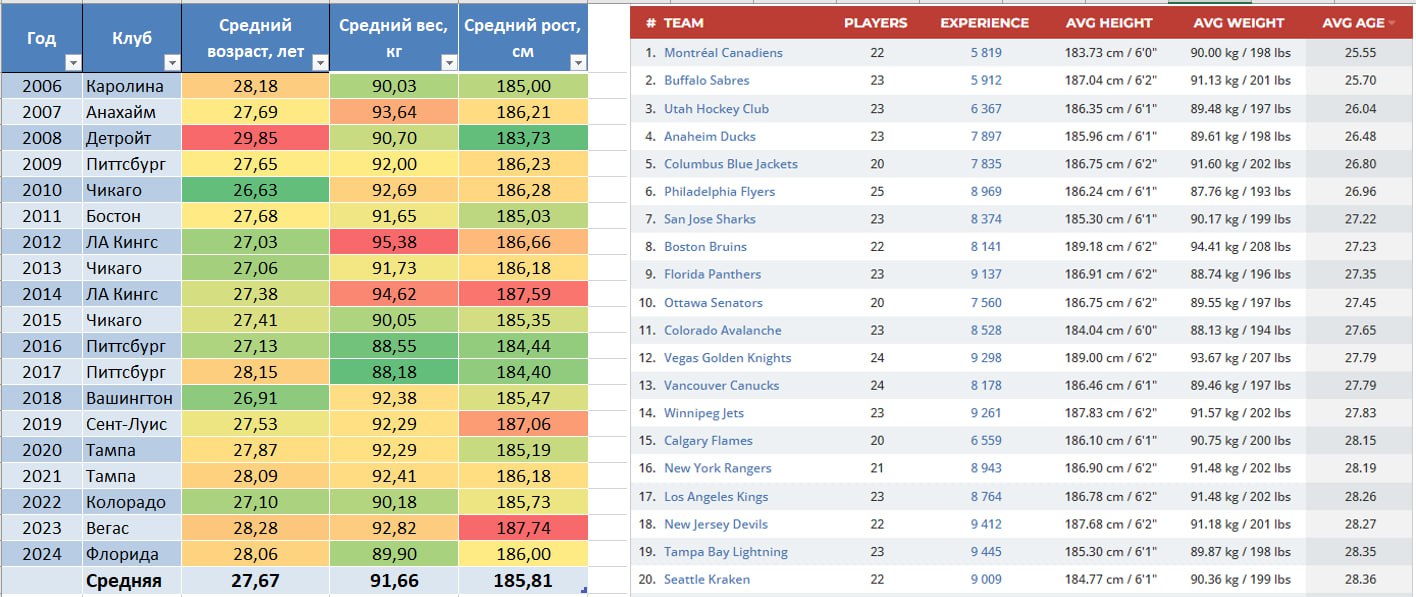This screenshot has width=1416, height=597.
Task: Sort by the EXPERIENCE column header
Action: [x=984, y=23]
